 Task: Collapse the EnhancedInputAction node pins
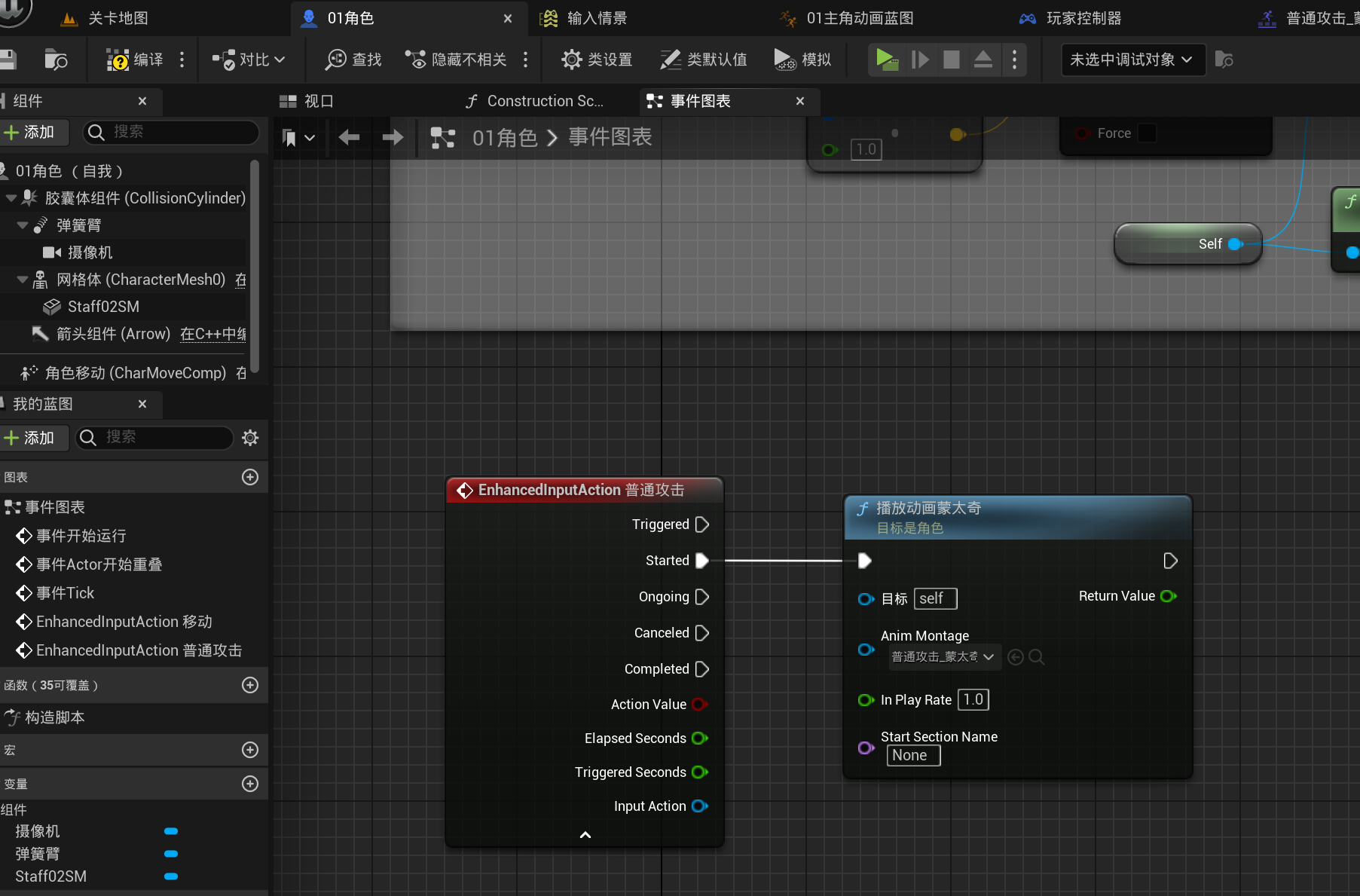[585, 835]
